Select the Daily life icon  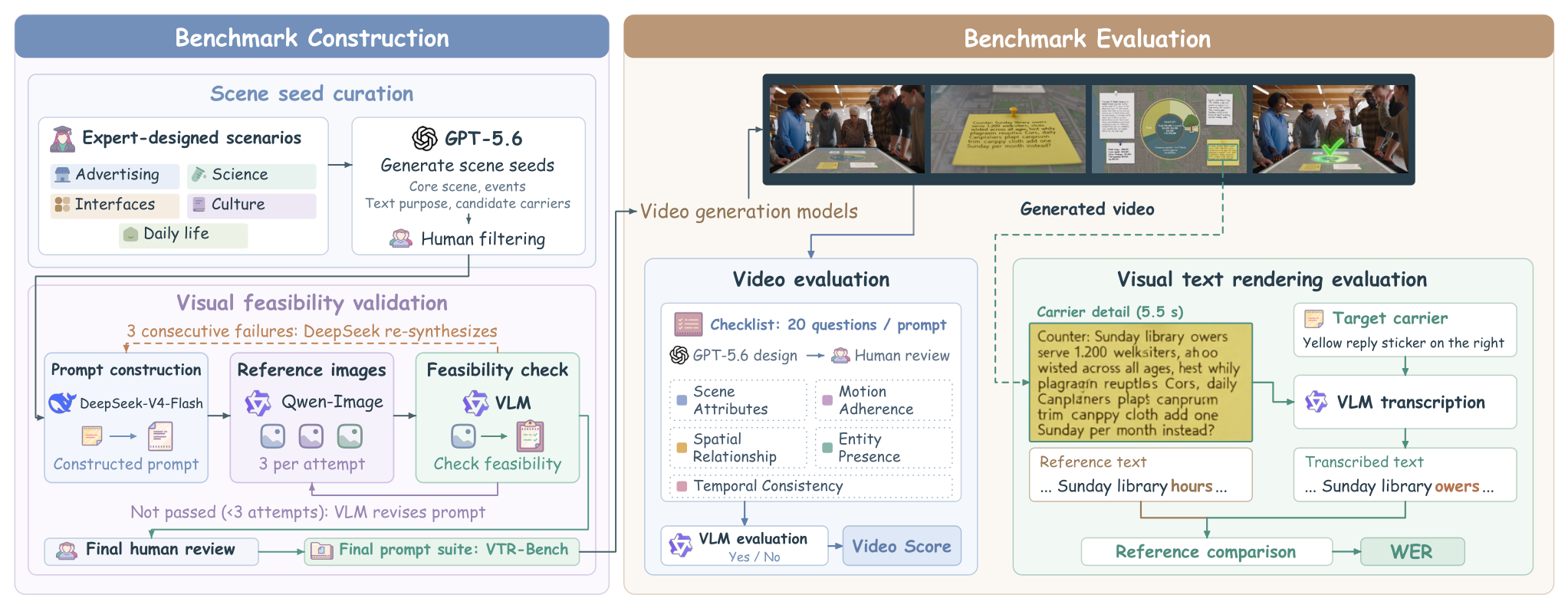pos(130,234)
